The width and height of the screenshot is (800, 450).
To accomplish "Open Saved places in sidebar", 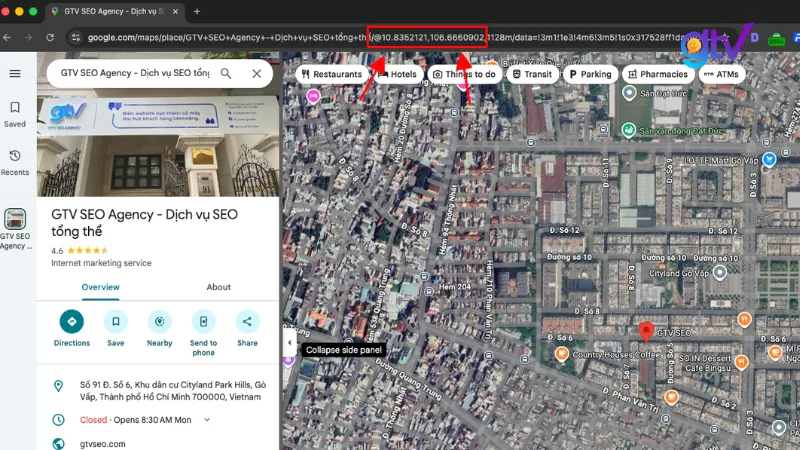I will (x=15, y=114).
